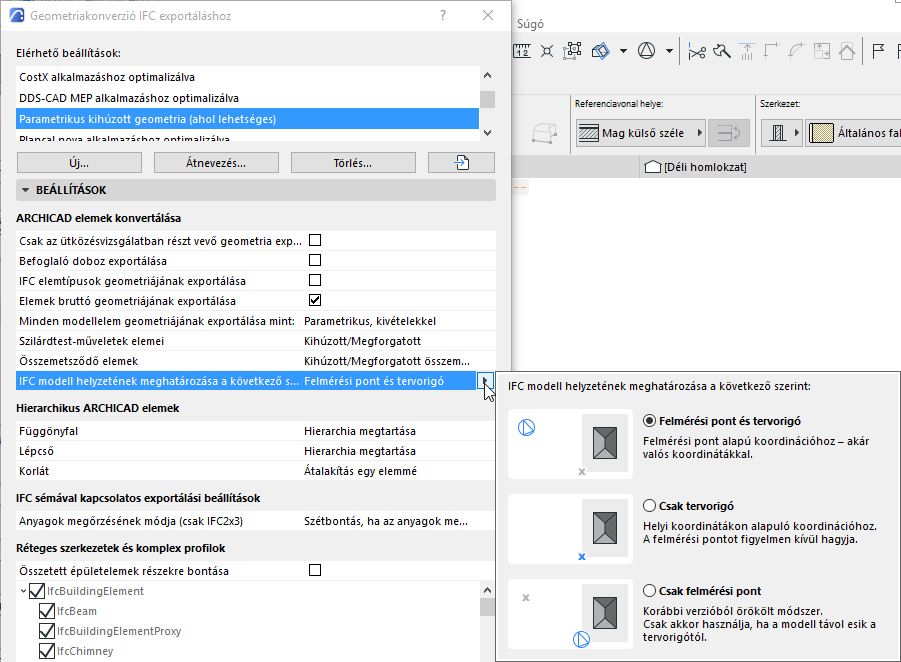The image size is (901, 662).
Task: Click Ifc element tree scroll up arrow
Action: (487, 590)
